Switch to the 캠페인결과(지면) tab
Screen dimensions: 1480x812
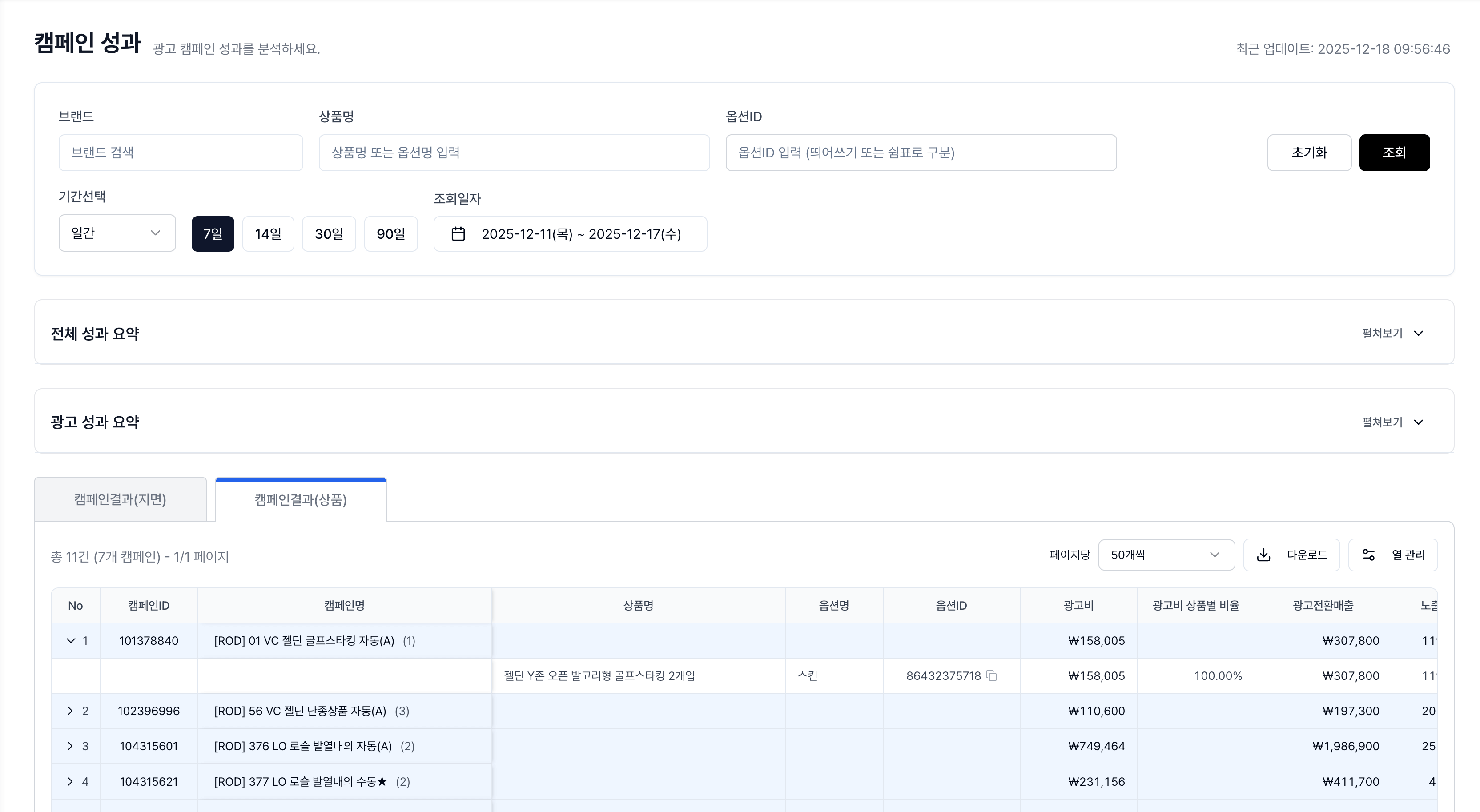120,499
